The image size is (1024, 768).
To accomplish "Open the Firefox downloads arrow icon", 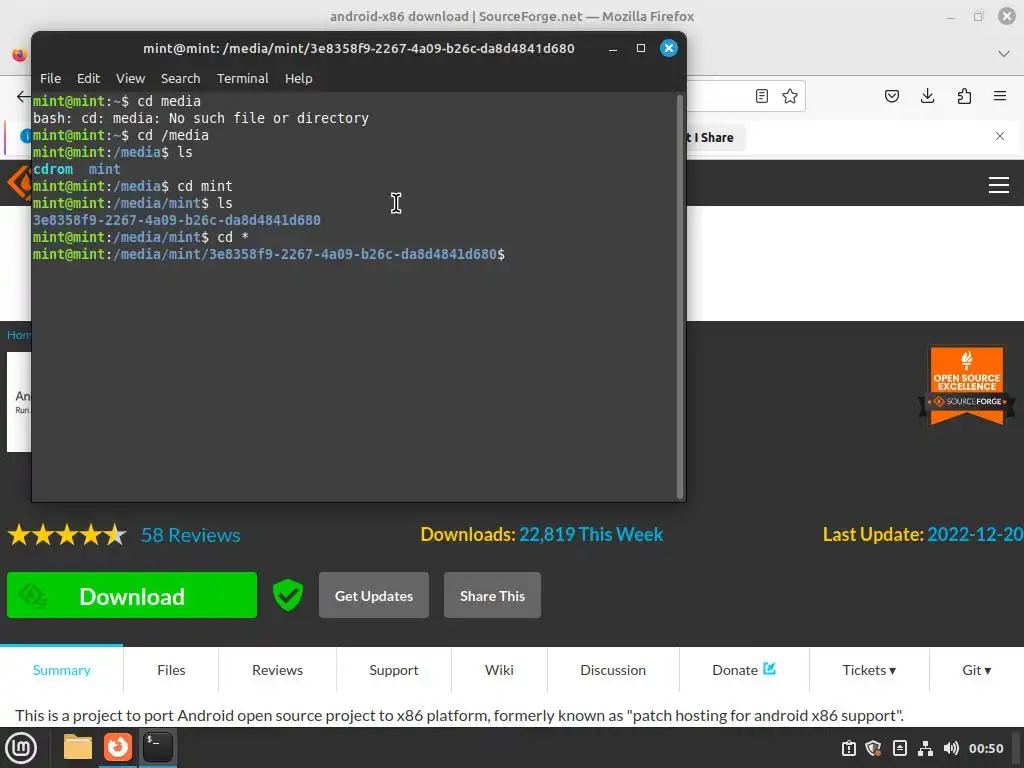I will [x=927, y=97].
